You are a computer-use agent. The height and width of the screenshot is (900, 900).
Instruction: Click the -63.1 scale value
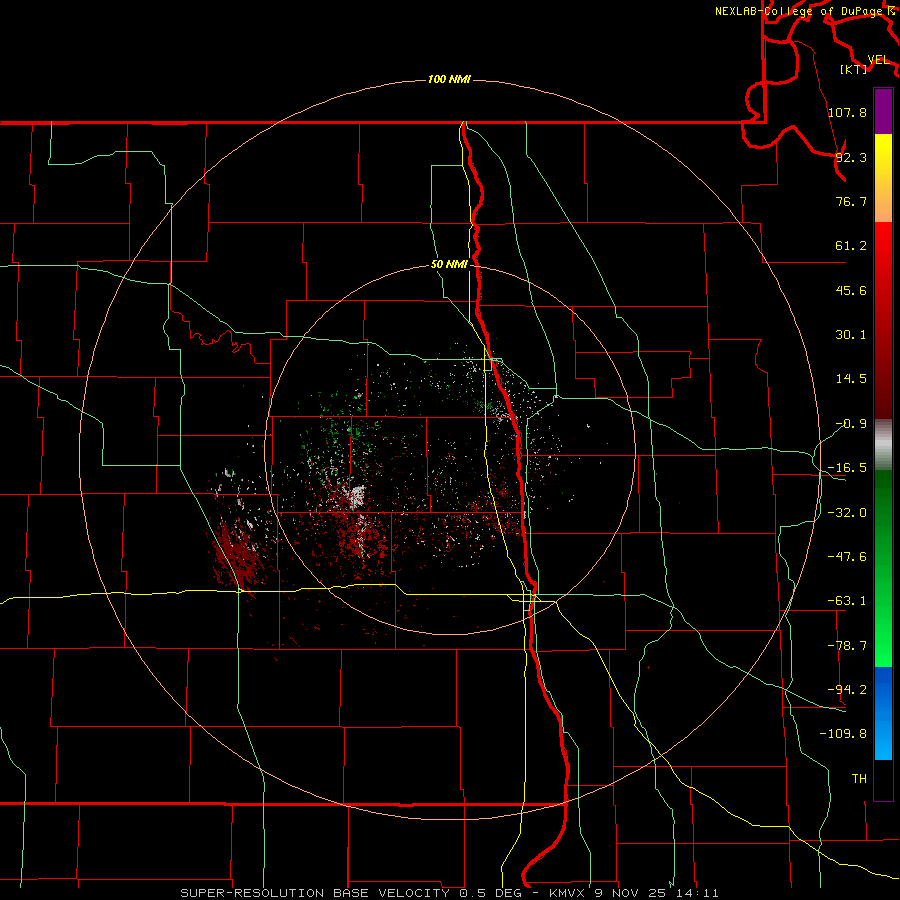click(847, 601)
